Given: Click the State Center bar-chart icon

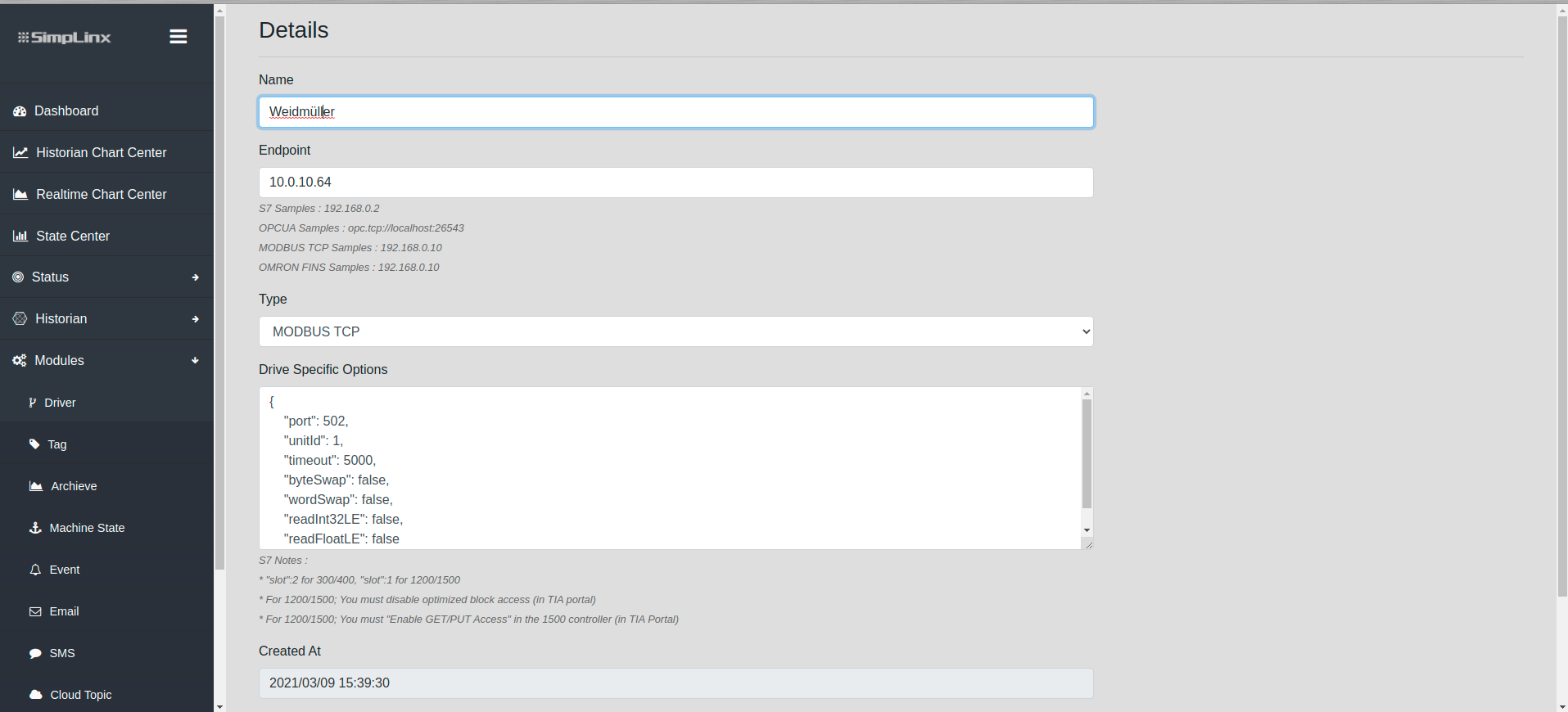Looking at the screenshot, I should (x=20, y=237).
